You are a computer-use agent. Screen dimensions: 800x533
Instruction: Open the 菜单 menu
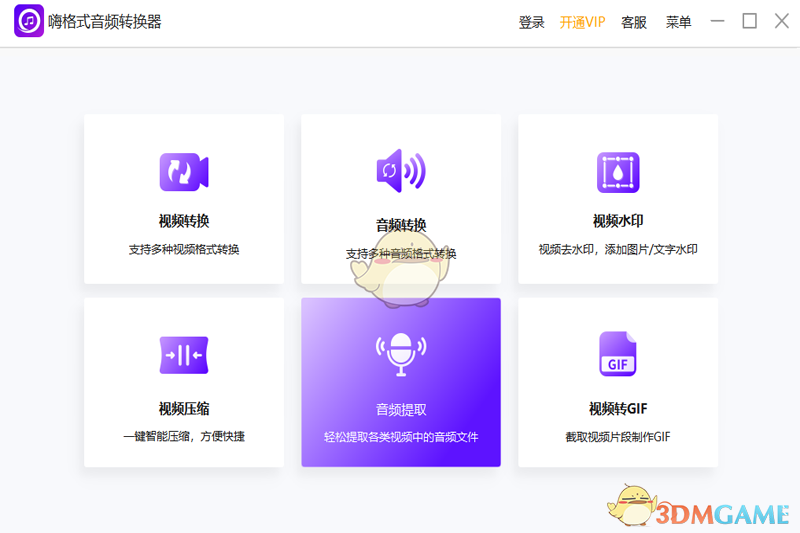tap(678, 22)
